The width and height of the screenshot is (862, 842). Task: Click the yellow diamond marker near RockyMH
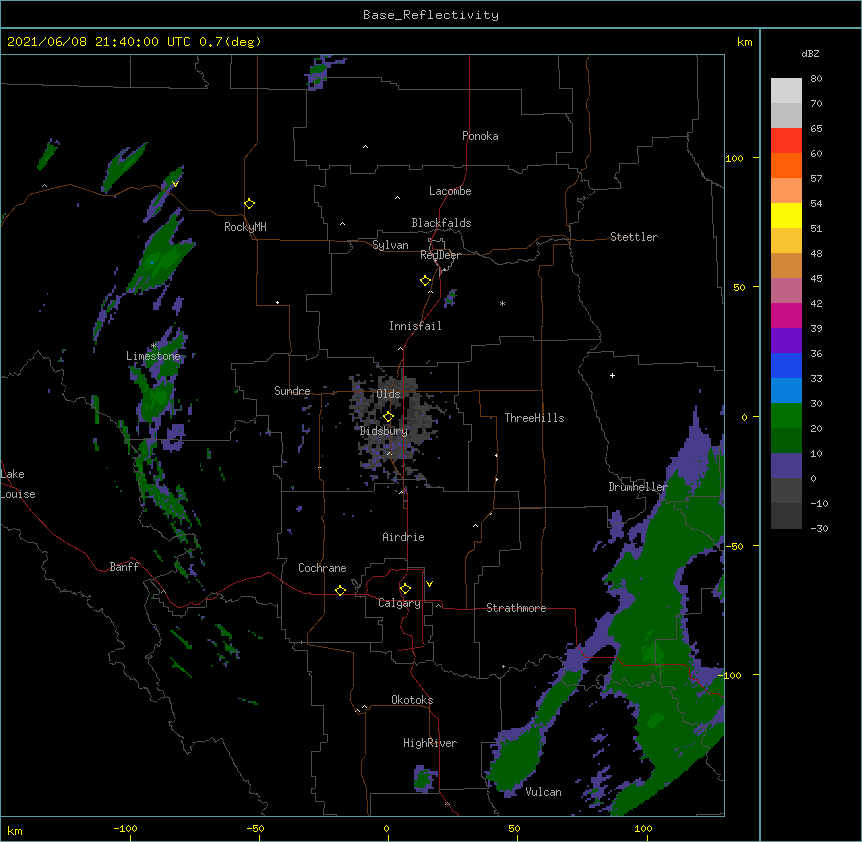click(250, 204)
